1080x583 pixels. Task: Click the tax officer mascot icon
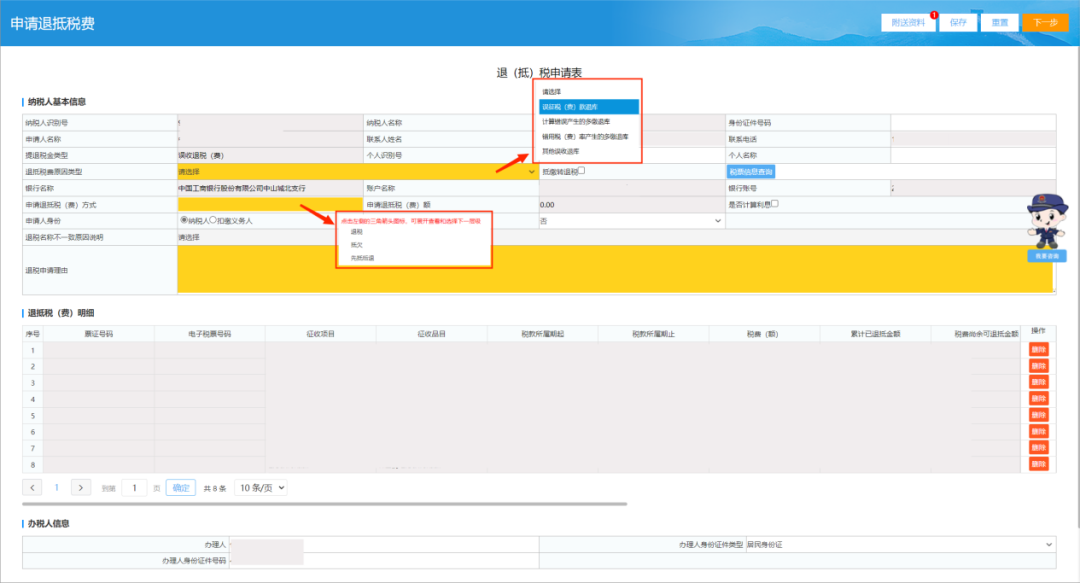[x=1046, y=221]
